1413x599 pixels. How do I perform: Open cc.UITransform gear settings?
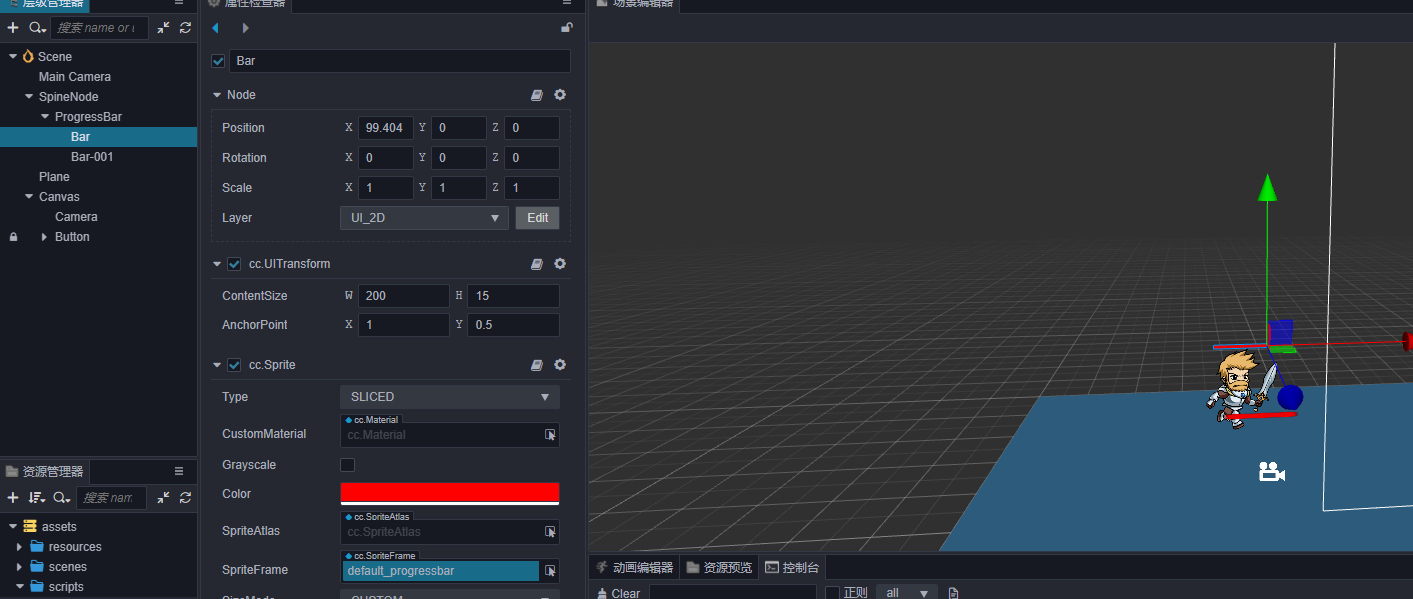560,264
